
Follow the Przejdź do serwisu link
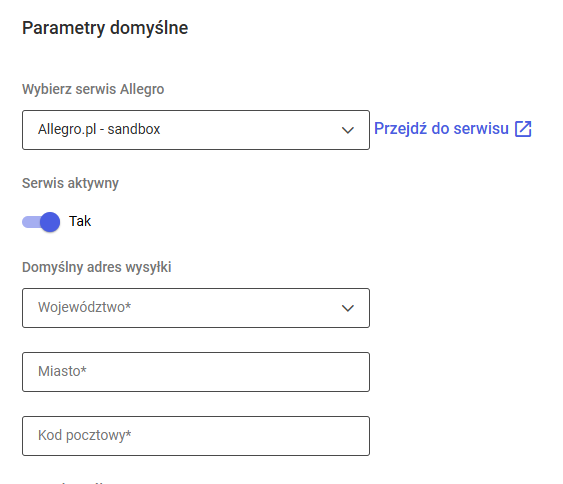pyautogui.click(x=441, y=129)
